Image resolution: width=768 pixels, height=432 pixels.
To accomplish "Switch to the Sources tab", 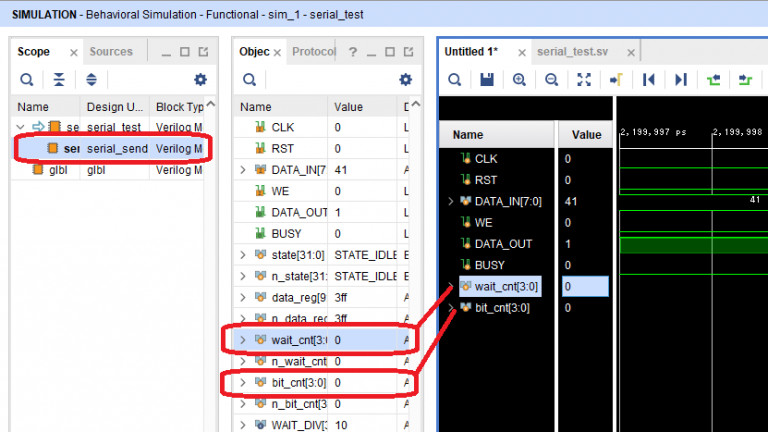I will click(x=110, y=52).
